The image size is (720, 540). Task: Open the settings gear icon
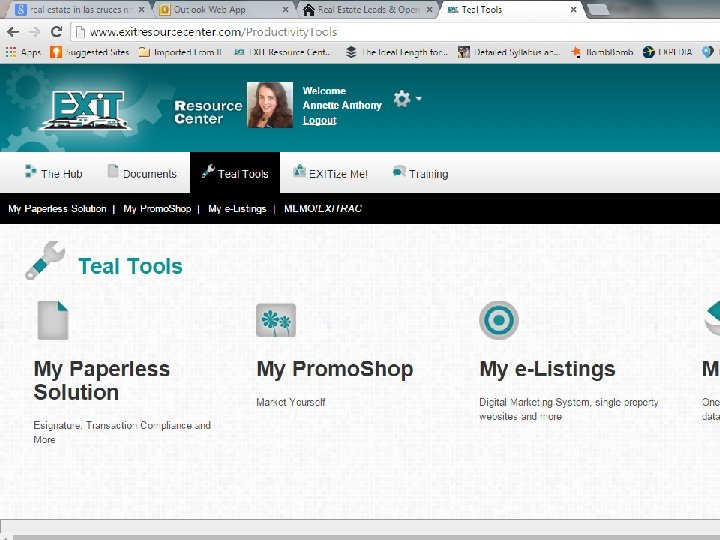point(402,99)
